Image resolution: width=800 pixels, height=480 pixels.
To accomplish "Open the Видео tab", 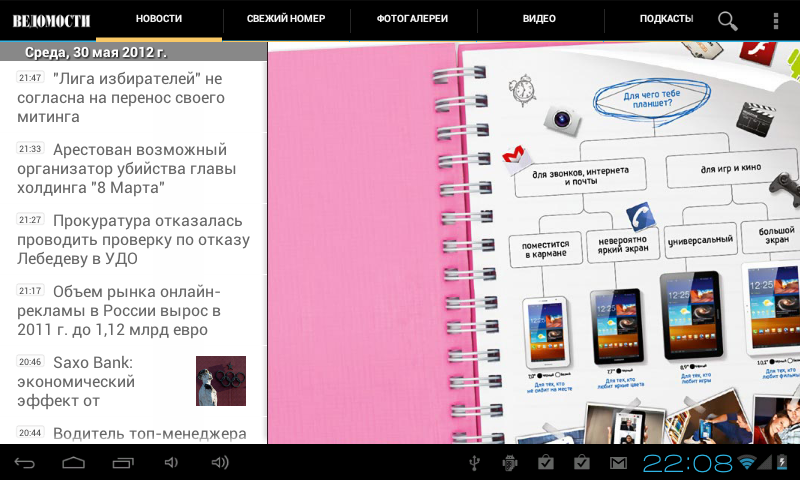I will point(539,19).
